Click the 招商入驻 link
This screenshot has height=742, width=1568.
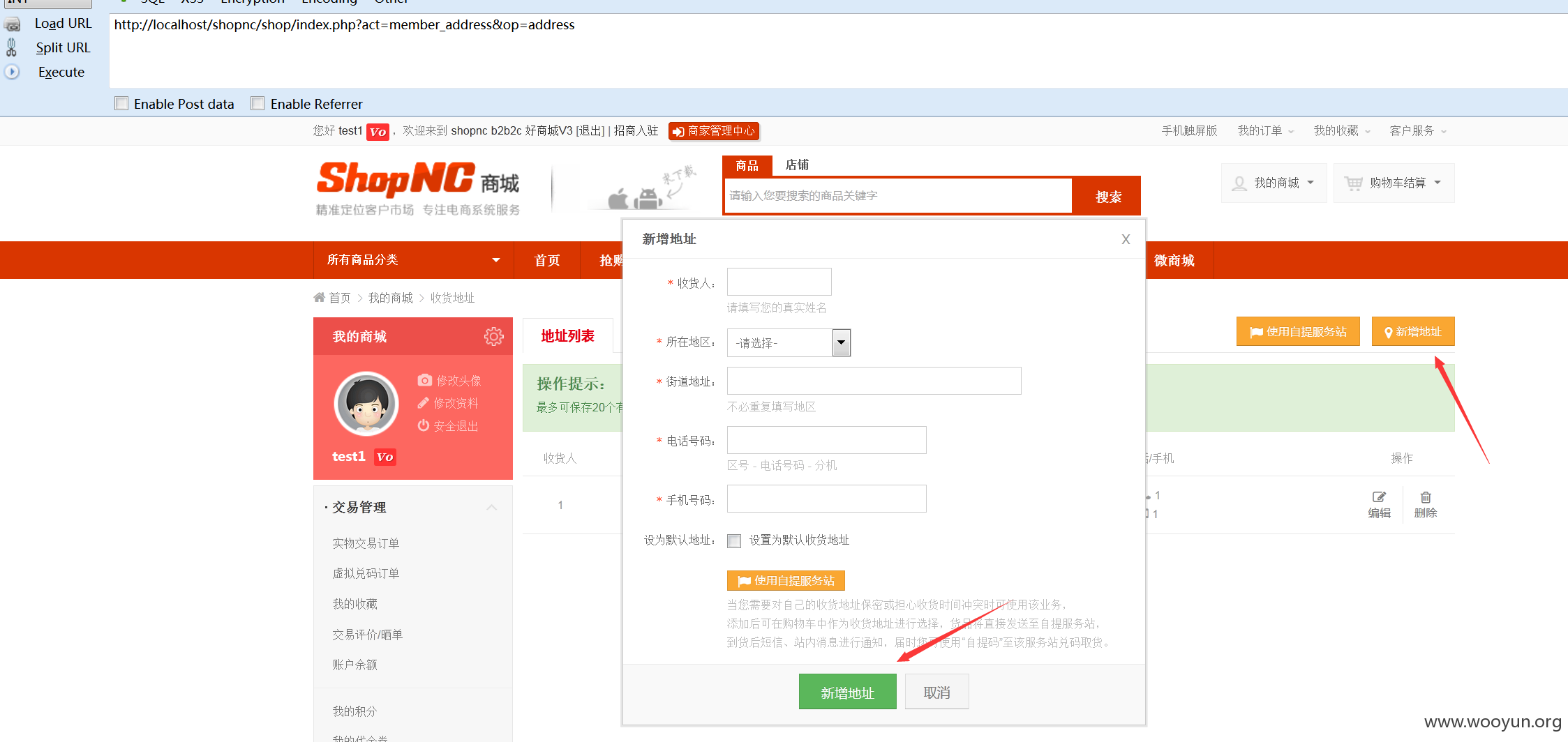636,131
